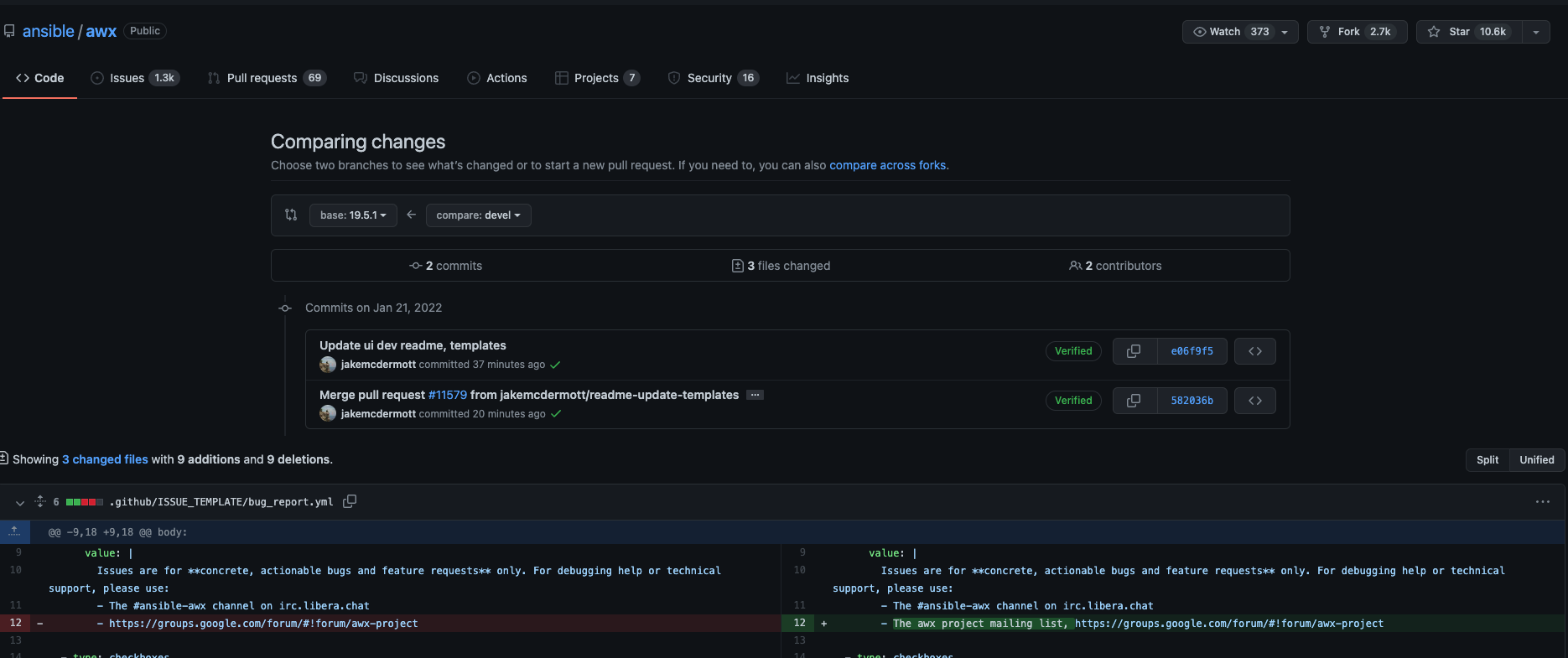The height and width of the screenshot is (658, 1568).
Task: Copy full SHA for commit e06f9f5
Action: [1134, 351]
